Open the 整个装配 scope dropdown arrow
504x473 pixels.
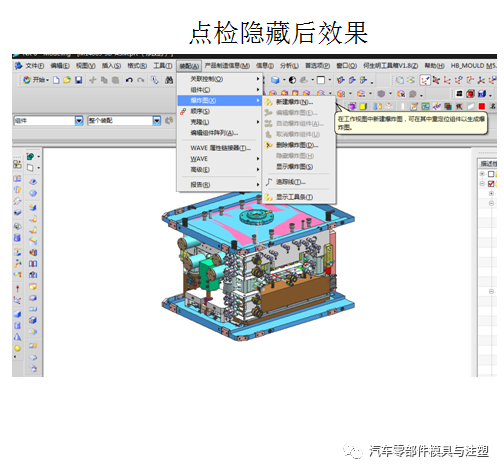[157, 120]
